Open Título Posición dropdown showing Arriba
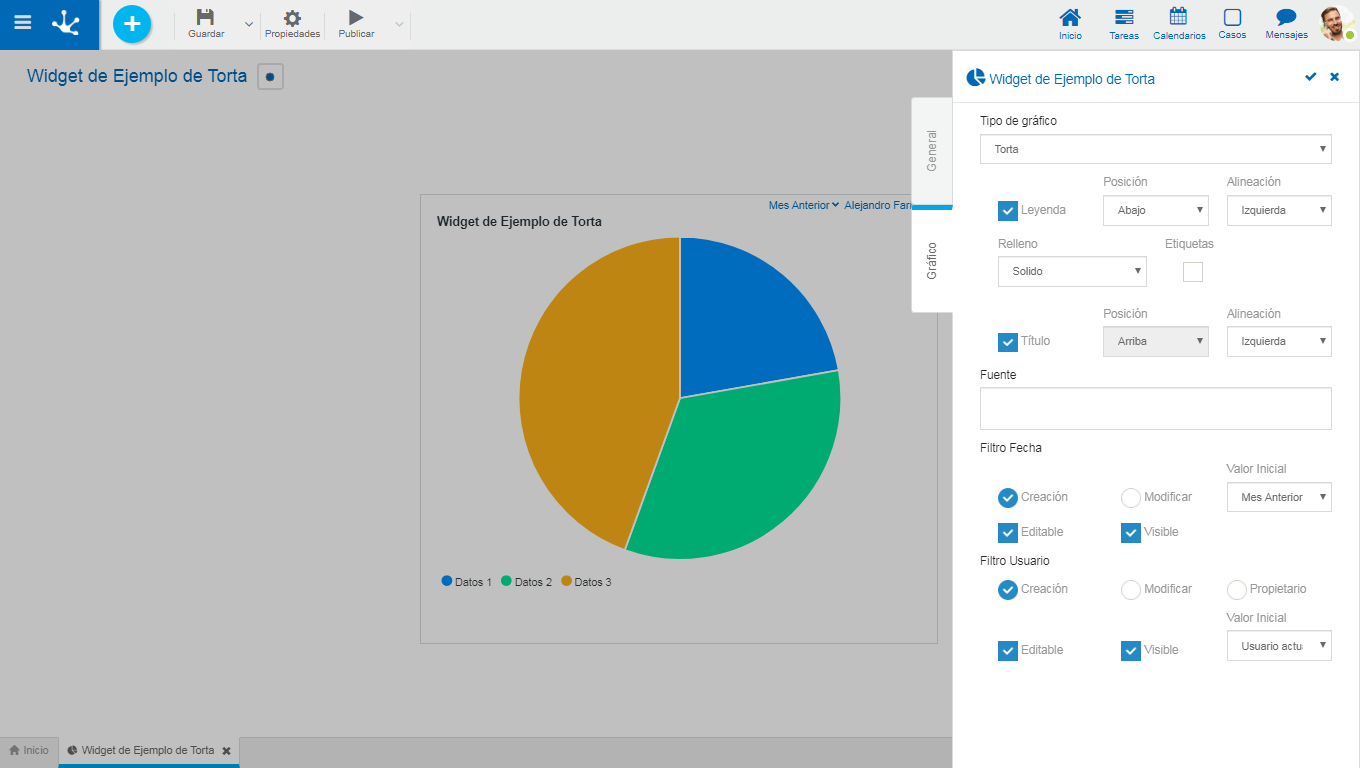 pos(1156,341)
